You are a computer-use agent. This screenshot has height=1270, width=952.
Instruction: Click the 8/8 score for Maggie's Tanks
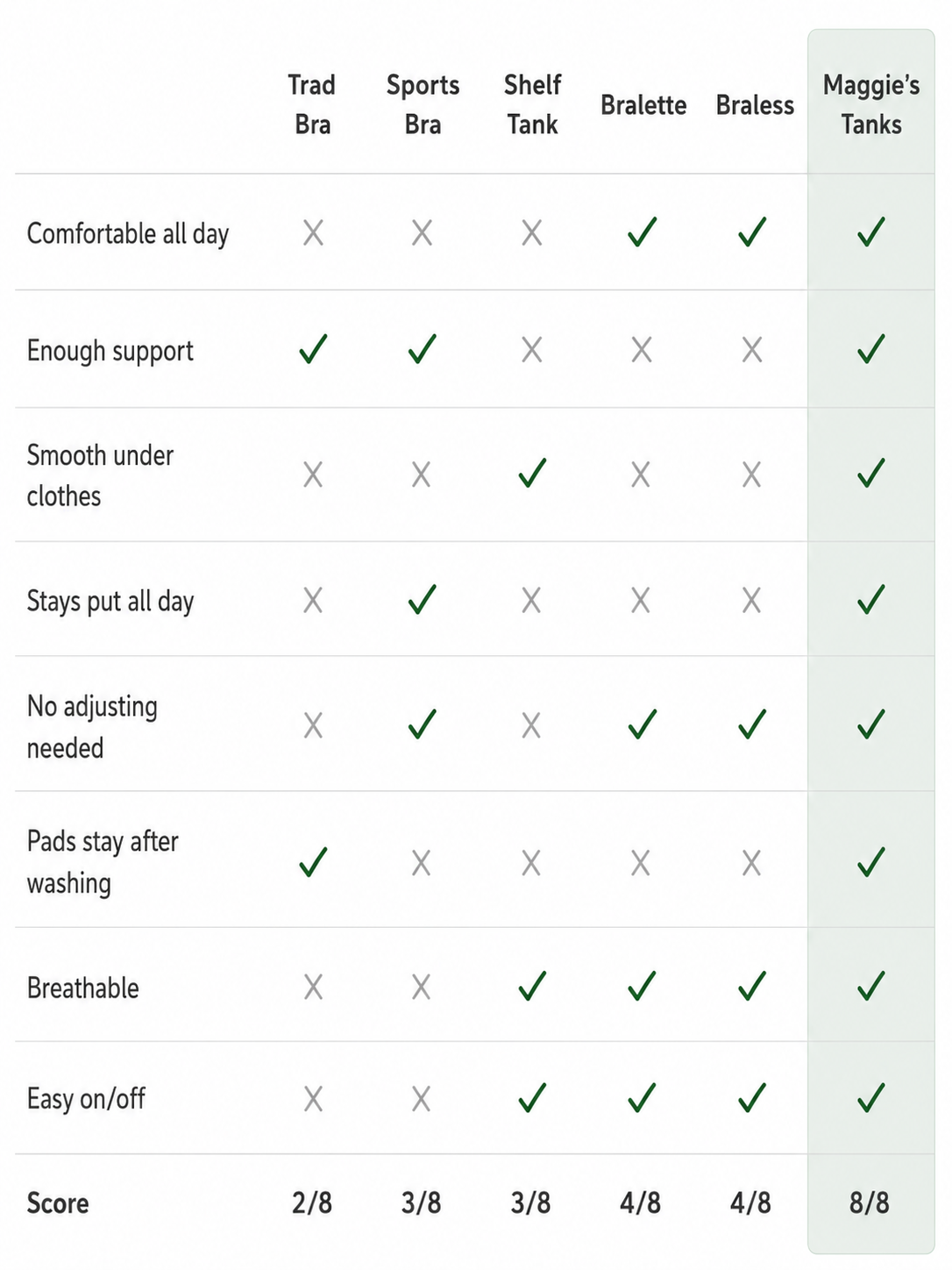coord(869,1202)
